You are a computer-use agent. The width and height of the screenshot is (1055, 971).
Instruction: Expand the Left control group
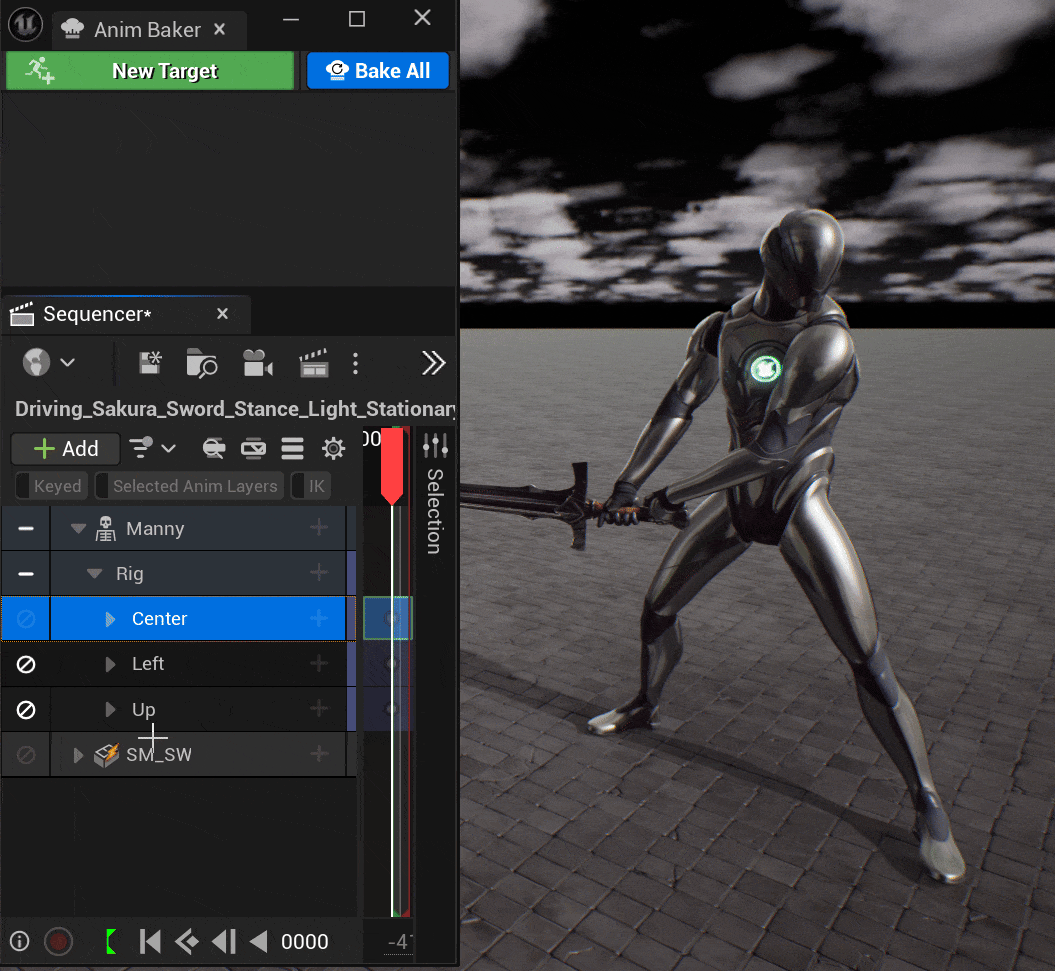pyautogui.click(x=111, y=664)
